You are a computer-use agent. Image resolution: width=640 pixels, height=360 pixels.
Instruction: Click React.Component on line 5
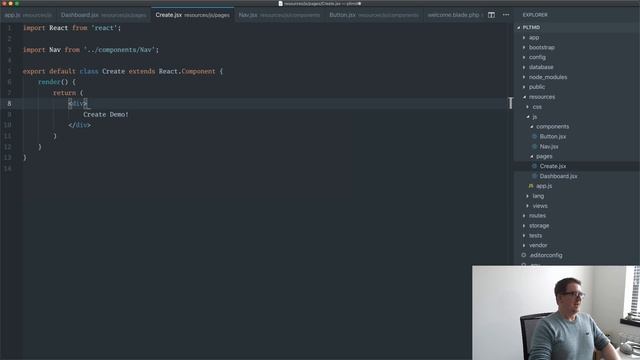tap(187, 71)
